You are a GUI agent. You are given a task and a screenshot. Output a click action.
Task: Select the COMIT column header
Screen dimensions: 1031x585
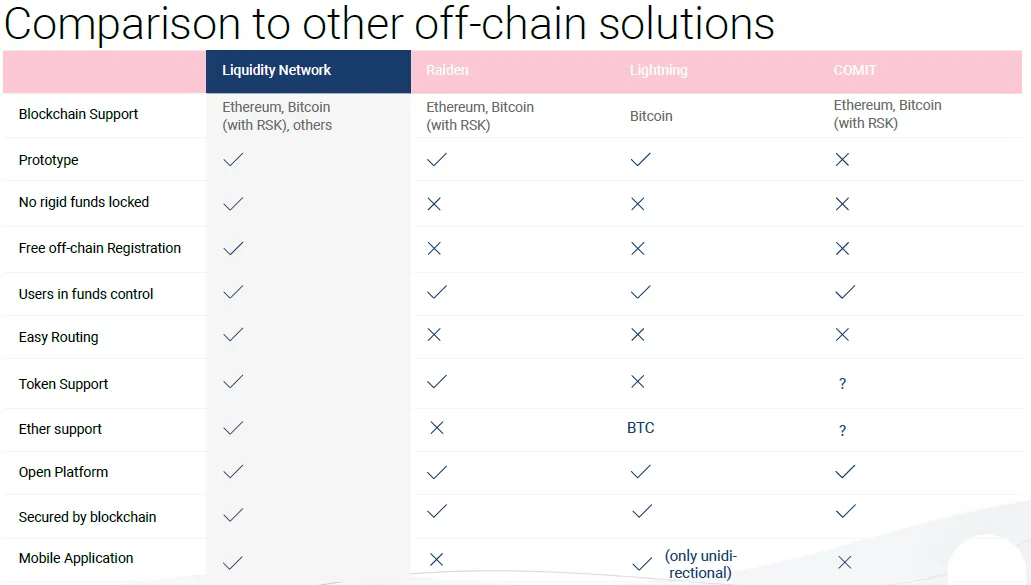point(855,70)
